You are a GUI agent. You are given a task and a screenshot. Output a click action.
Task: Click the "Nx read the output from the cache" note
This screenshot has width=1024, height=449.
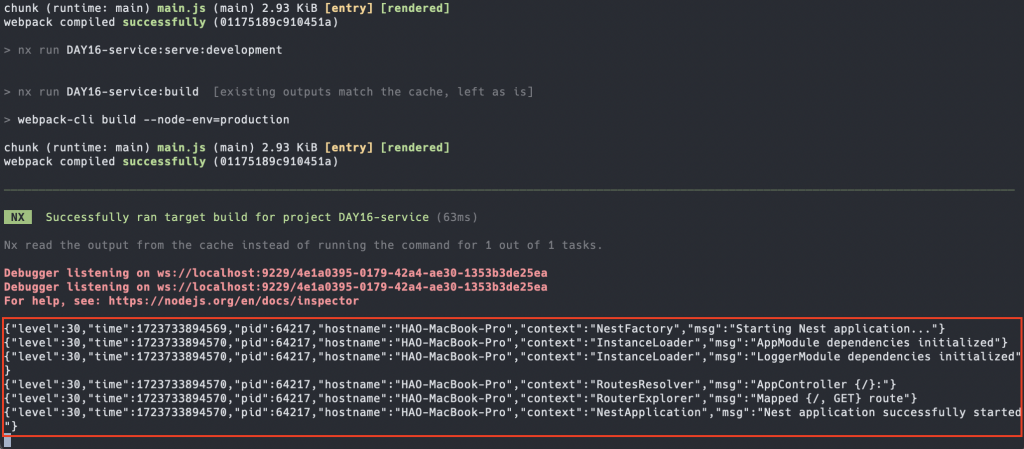coord(303,245)
